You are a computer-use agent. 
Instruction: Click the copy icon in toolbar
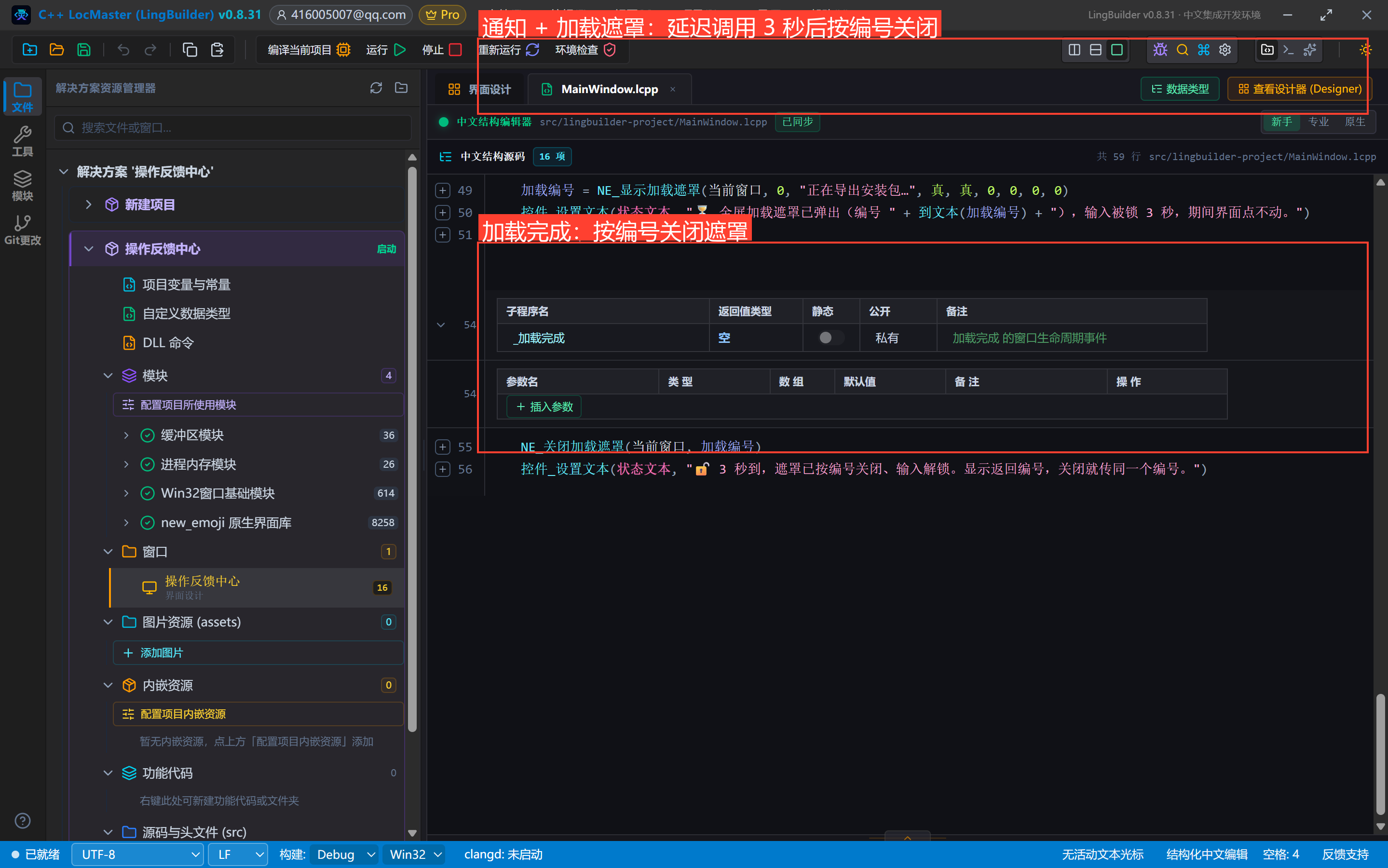point(190,50)
